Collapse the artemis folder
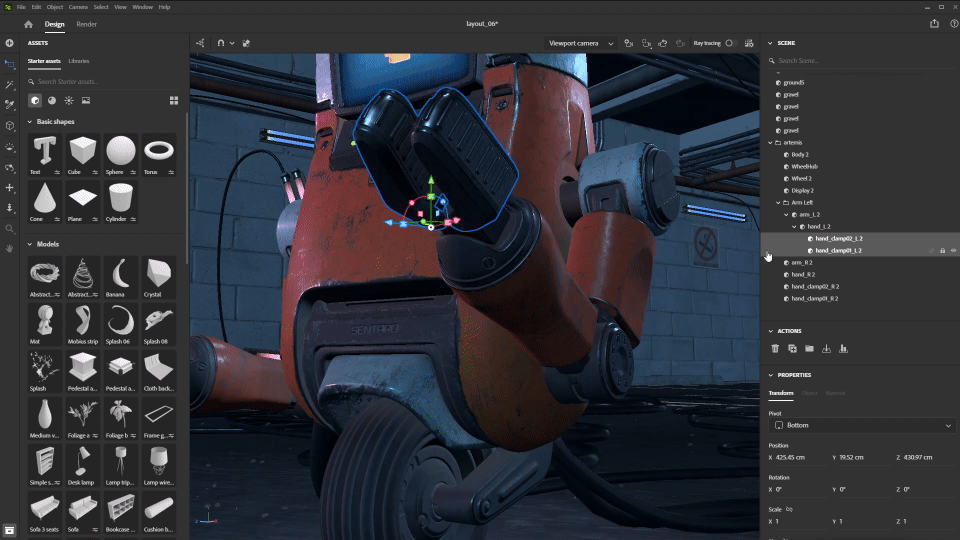Screen dimensions: 960x540 771,143
